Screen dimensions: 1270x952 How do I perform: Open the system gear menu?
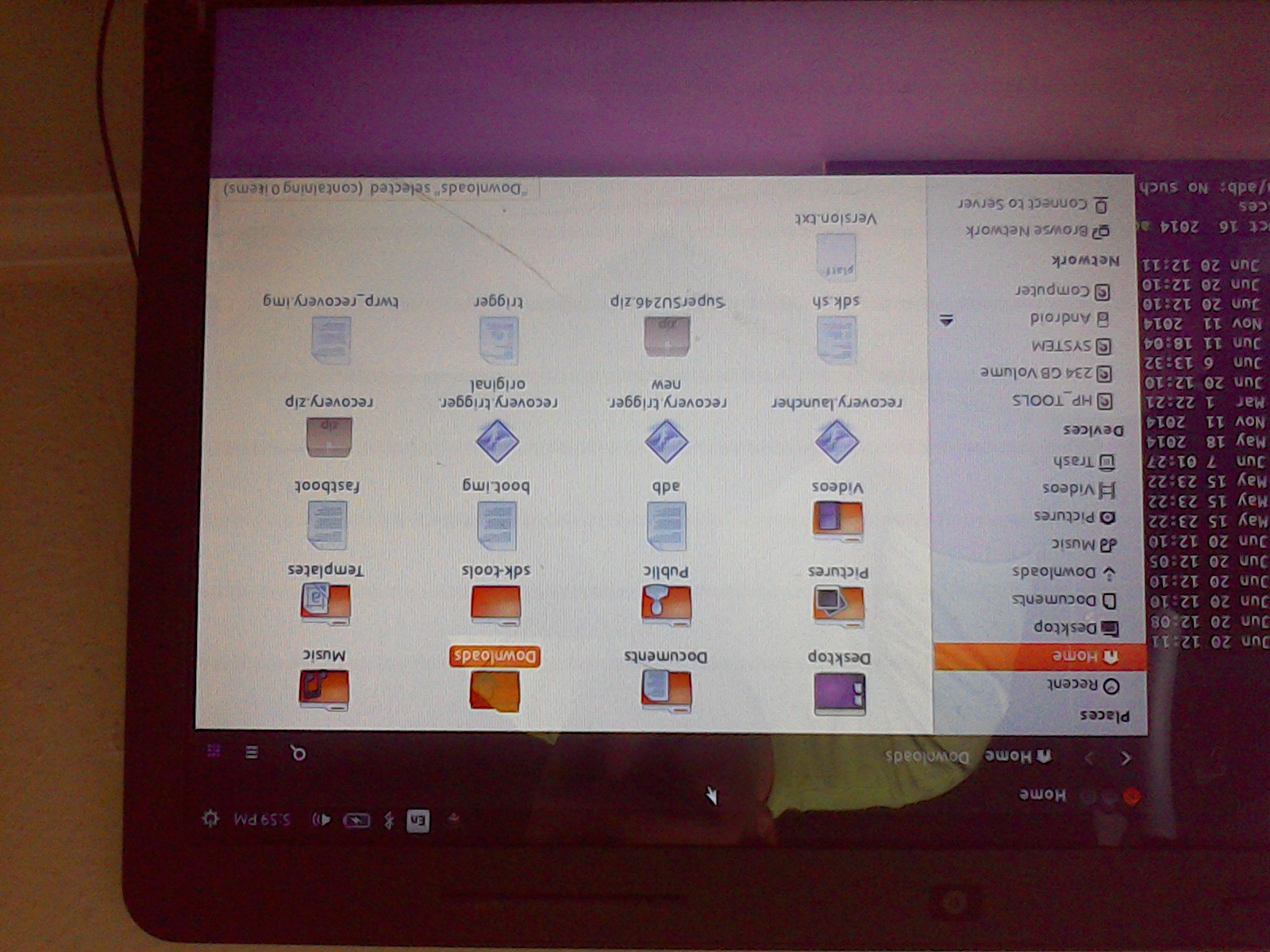210,818
